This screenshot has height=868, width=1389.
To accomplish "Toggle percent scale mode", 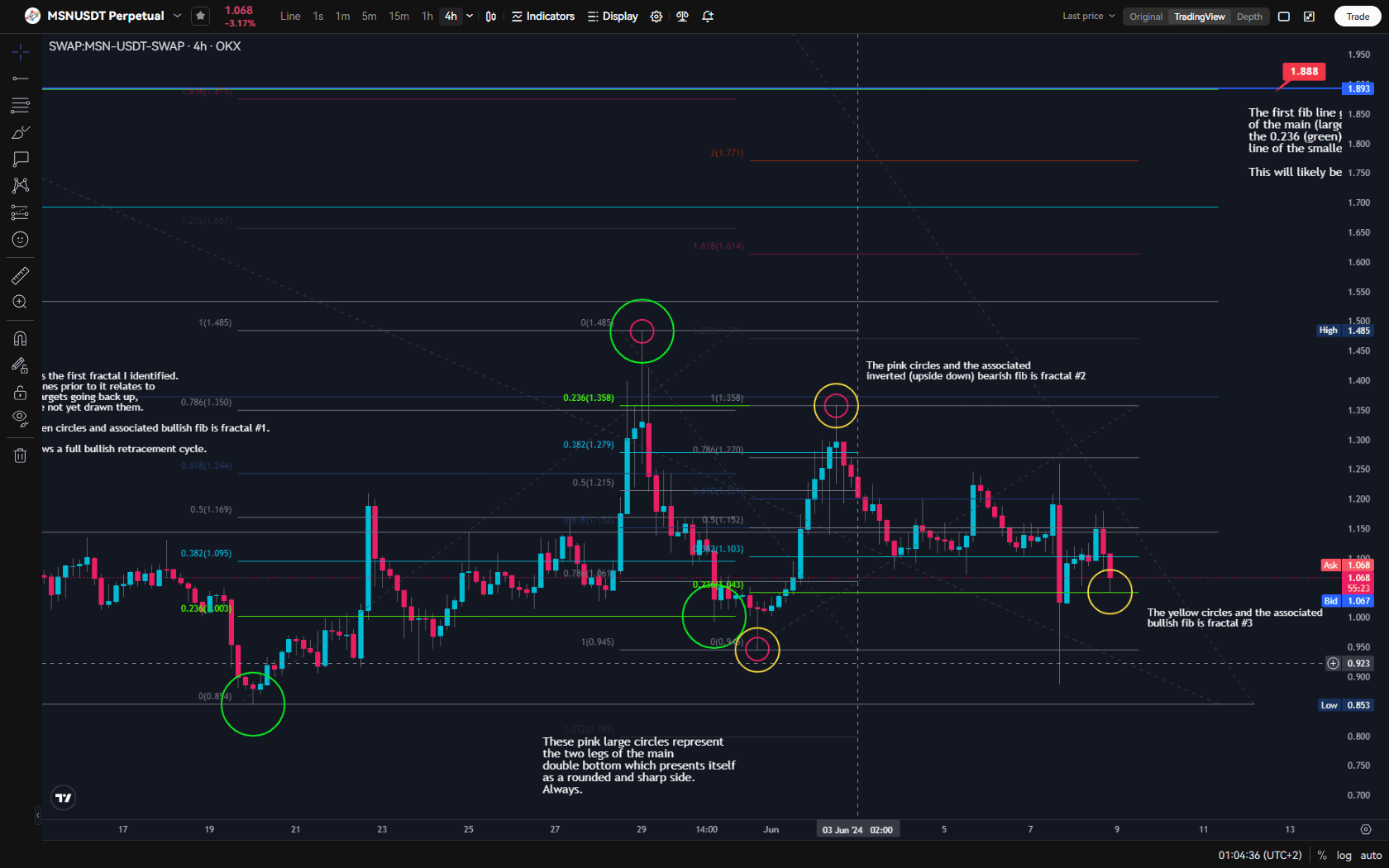I will (x=1322, y=856).
